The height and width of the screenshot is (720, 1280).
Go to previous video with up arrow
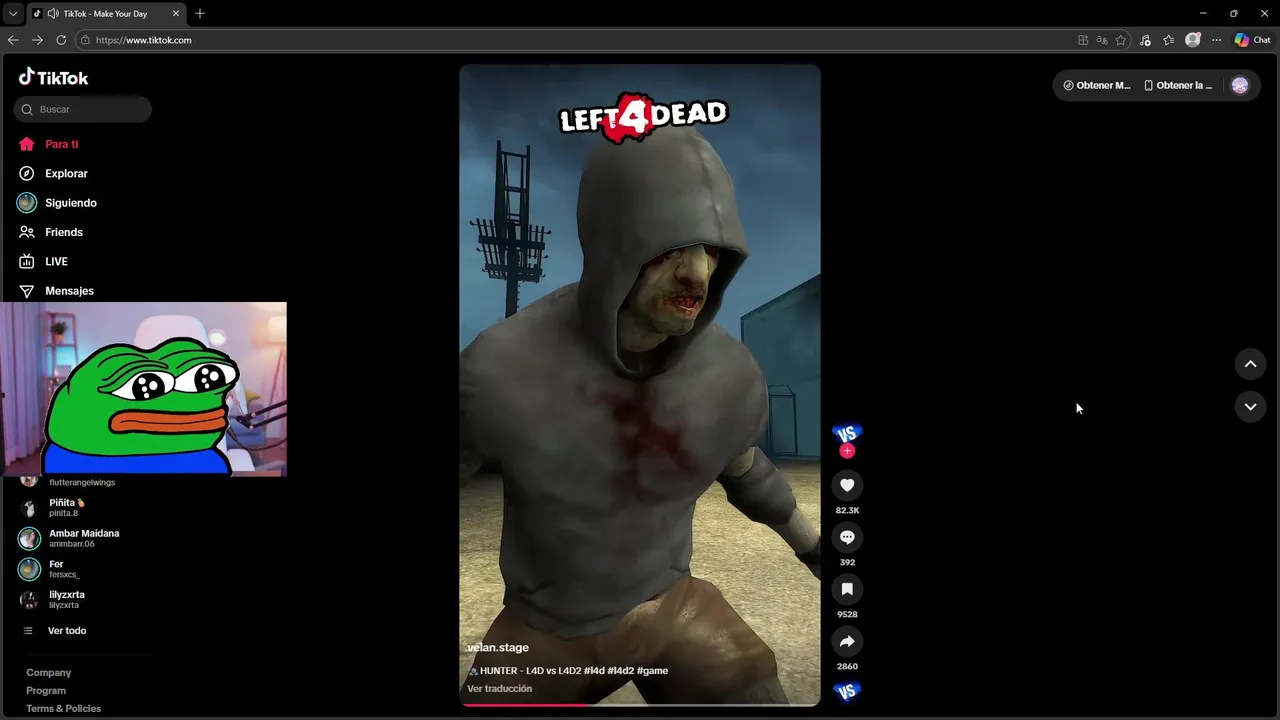[1250, 364]
